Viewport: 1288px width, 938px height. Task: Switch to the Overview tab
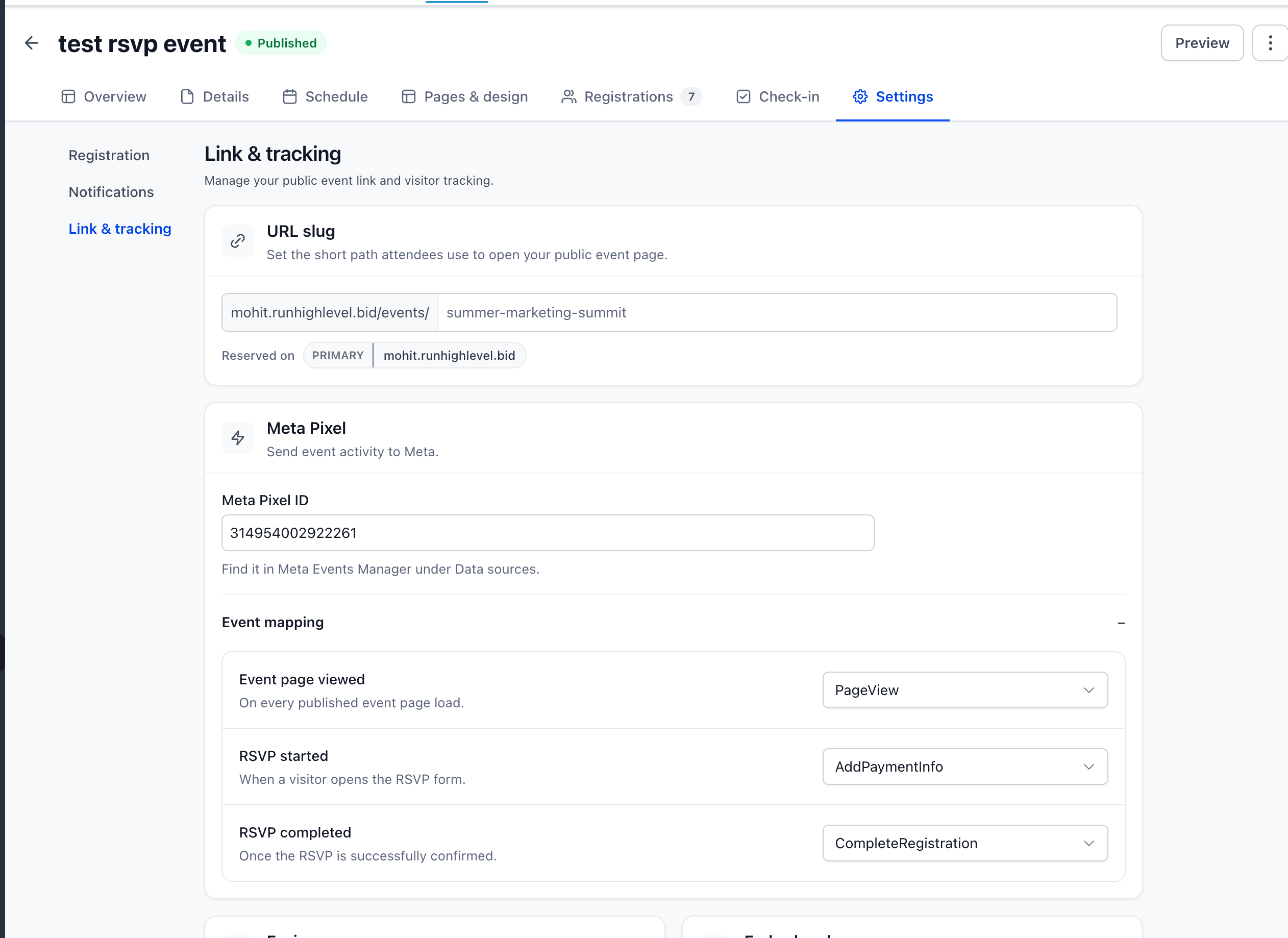(104, 96)
